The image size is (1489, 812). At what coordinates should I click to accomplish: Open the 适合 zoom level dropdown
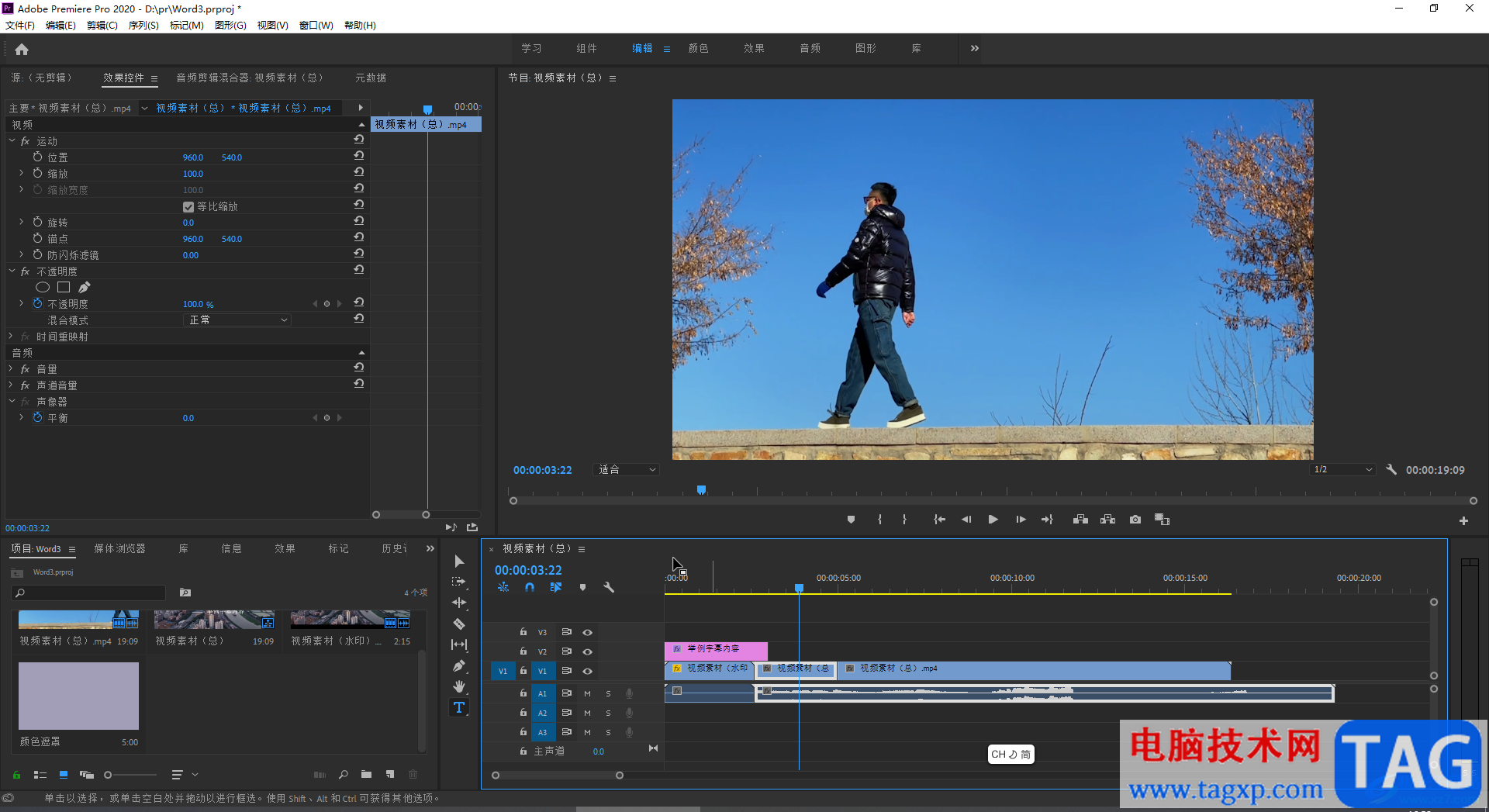pos(627,470)
